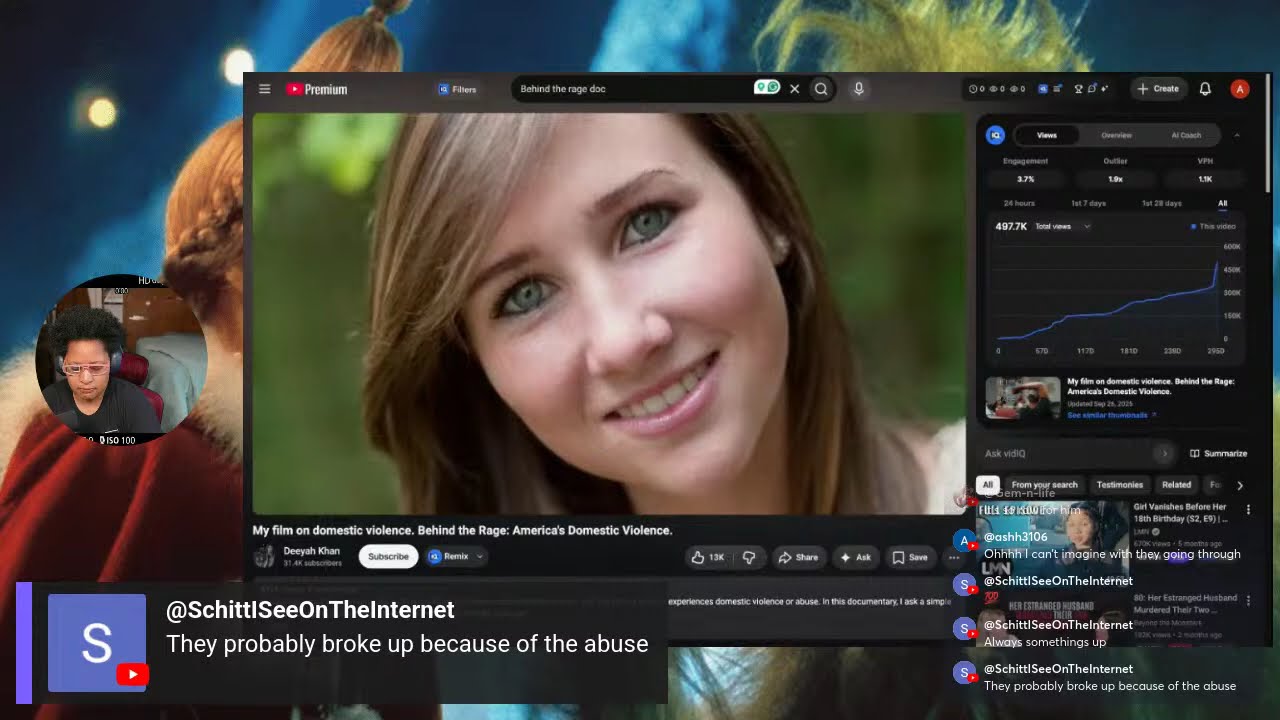Select the 24 hours time range
This screenshot has width=1280, height=720.
point(1019,203)
